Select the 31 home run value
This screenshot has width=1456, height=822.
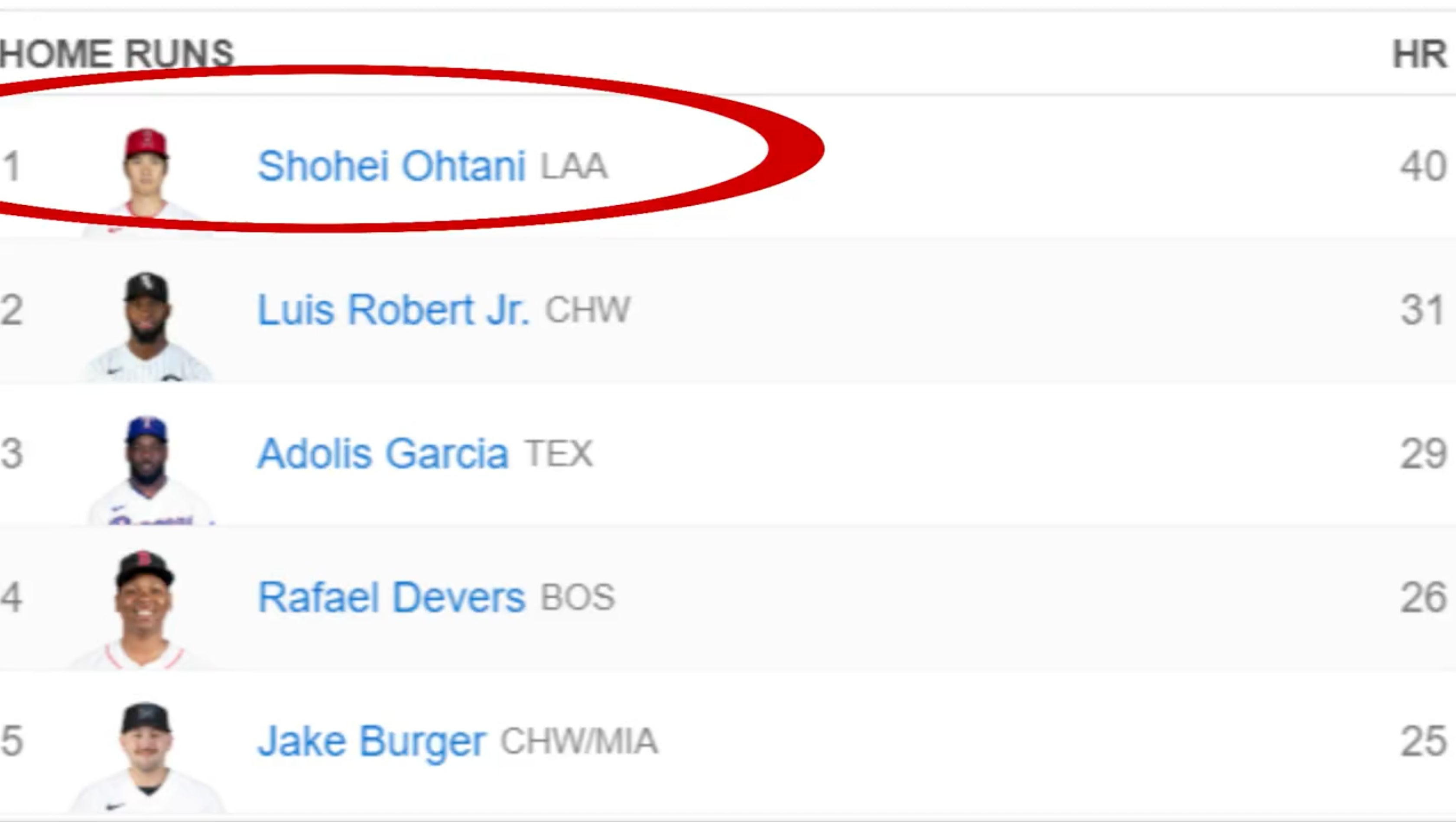click(x=1423, y=310)
